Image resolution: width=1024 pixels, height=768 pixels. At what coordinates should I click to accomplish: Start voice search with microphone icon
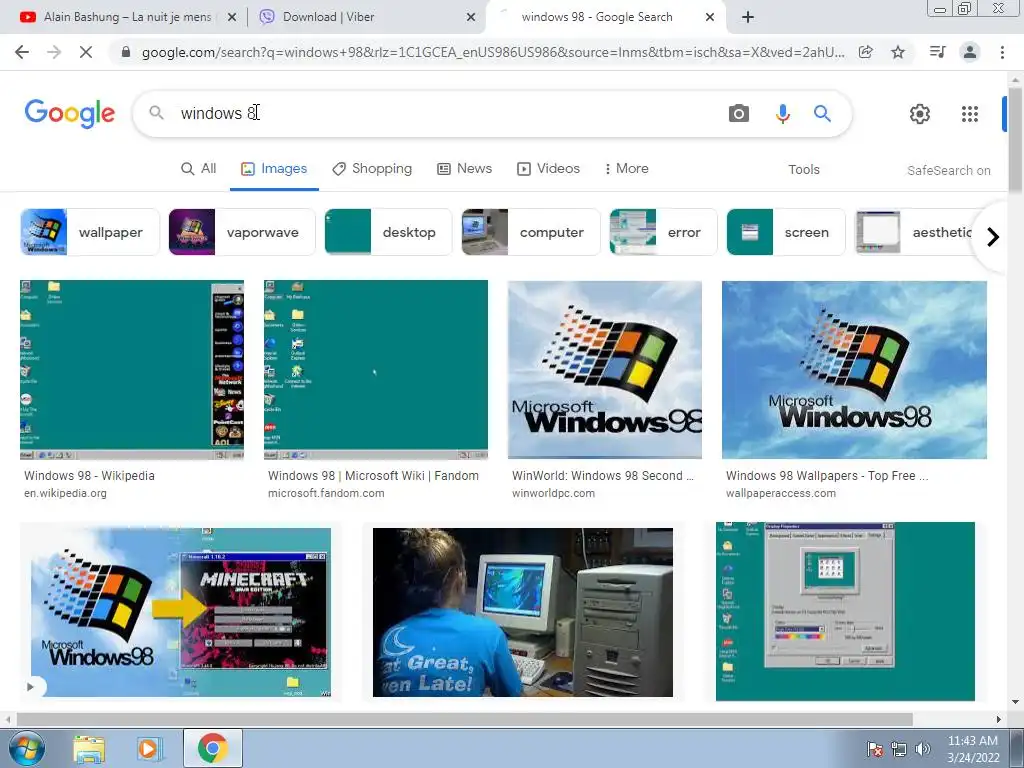click(x=782, y=114)
